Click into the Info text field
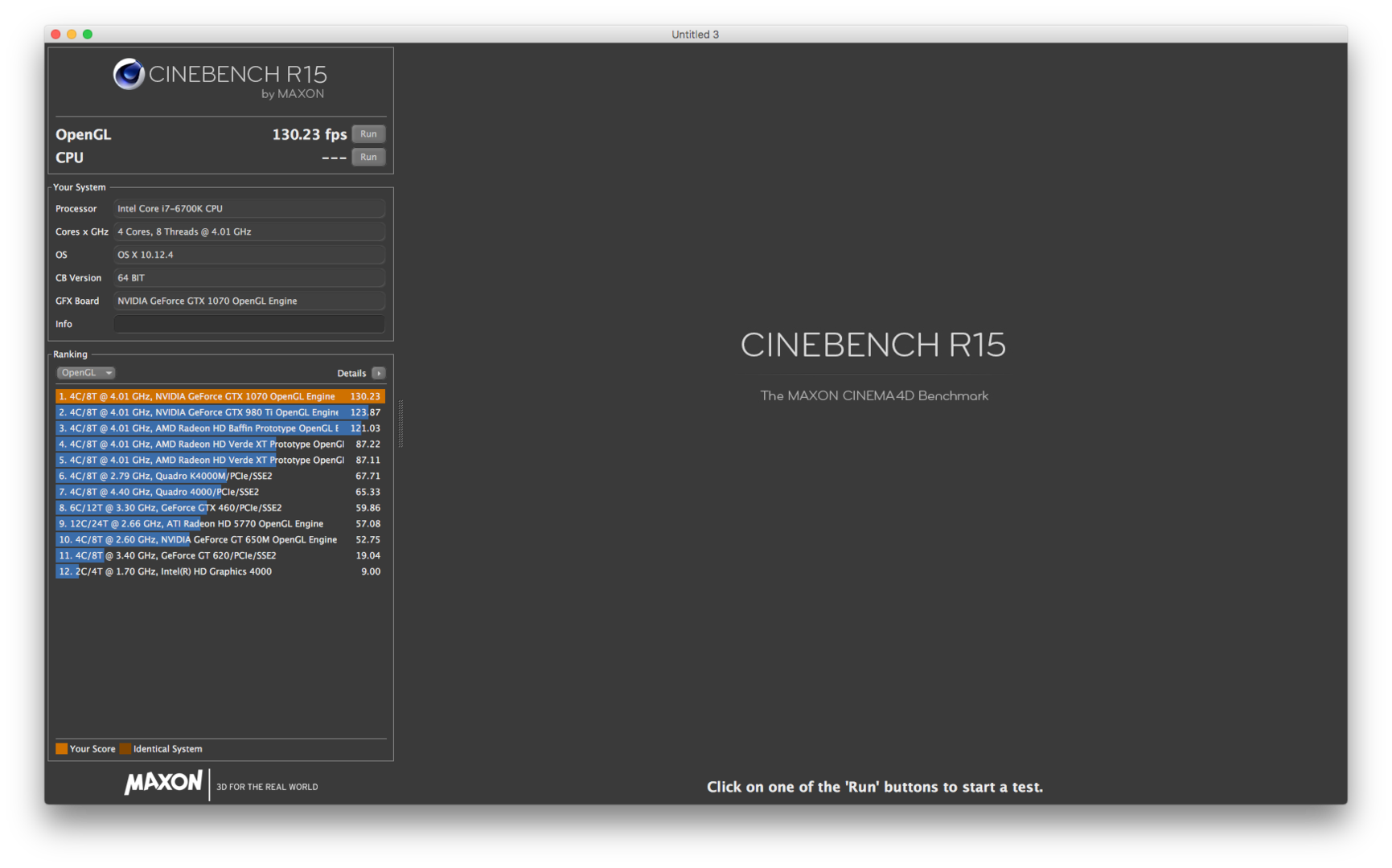Image resolution: width=1392 pixels, height=868 pixels. click(248, 324)
